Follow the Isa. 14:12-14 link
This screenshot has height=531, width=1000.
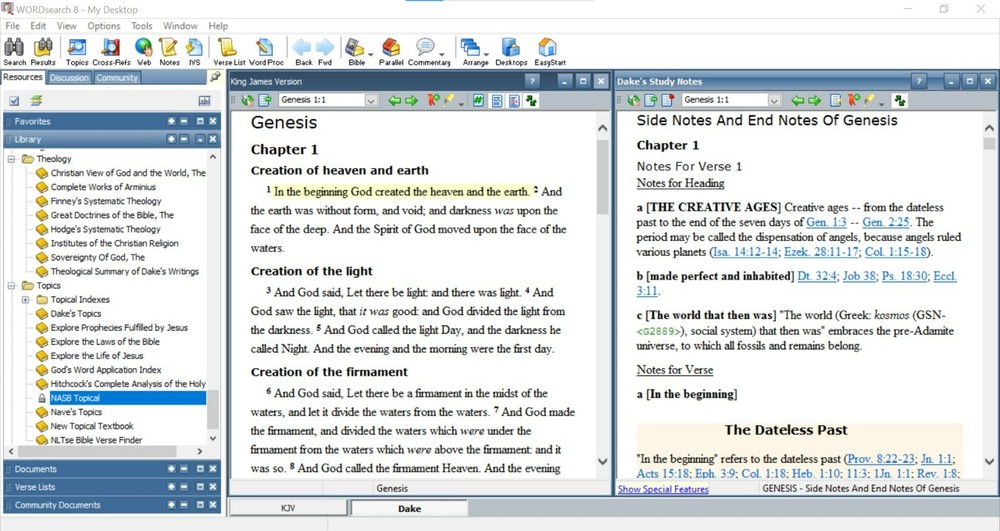pyautogui.click(x=746, y=251)
